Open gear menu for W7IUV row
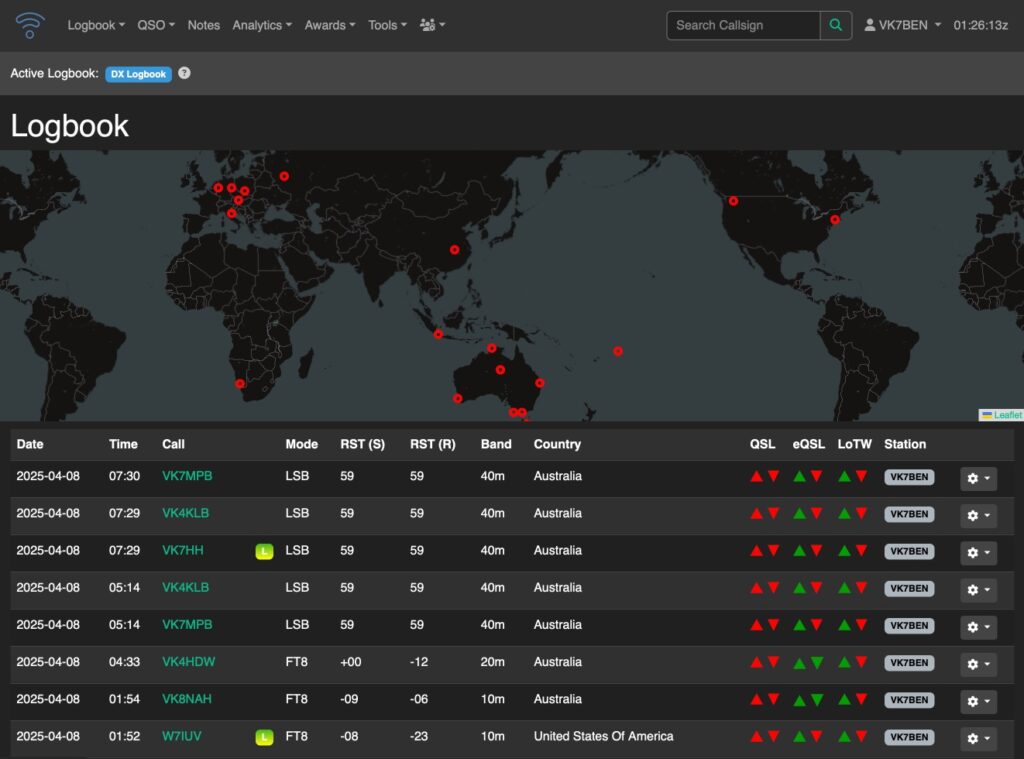 point(978,738)
